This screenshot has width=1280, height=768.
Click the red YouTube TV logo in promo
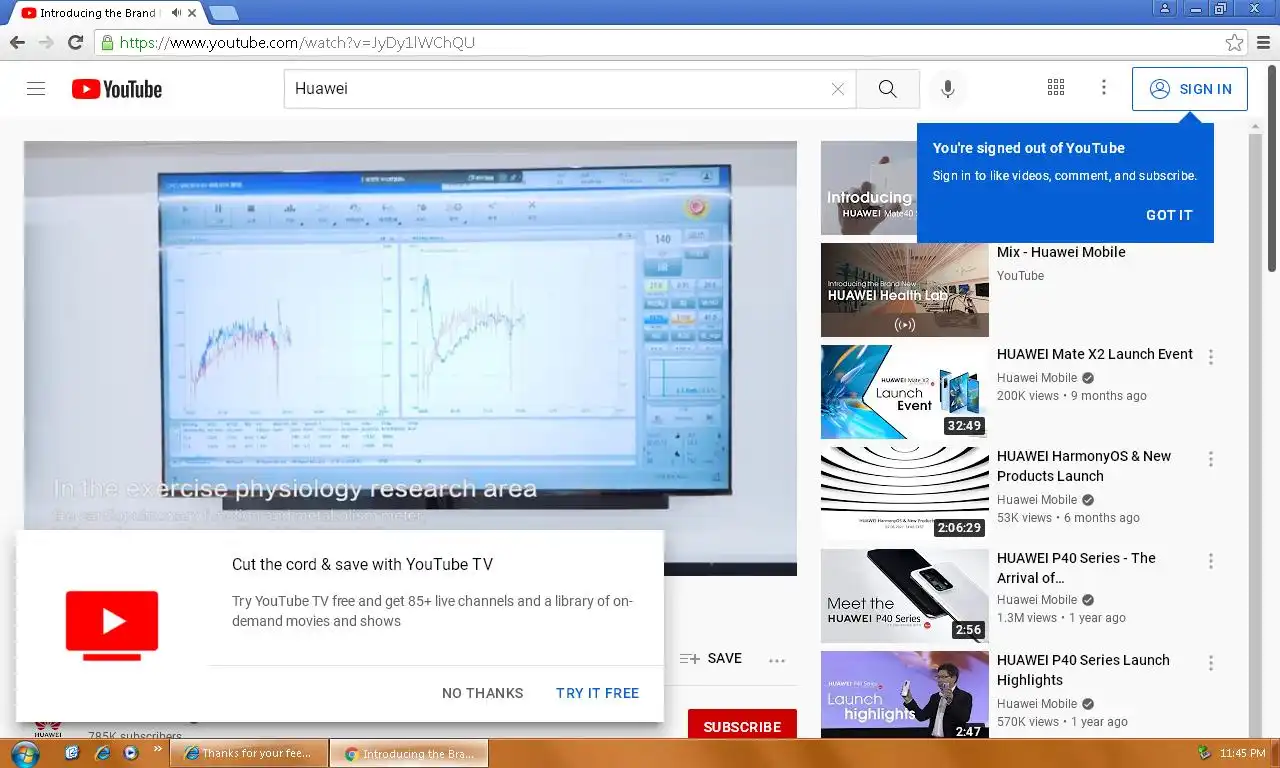[x=112, y=625]
